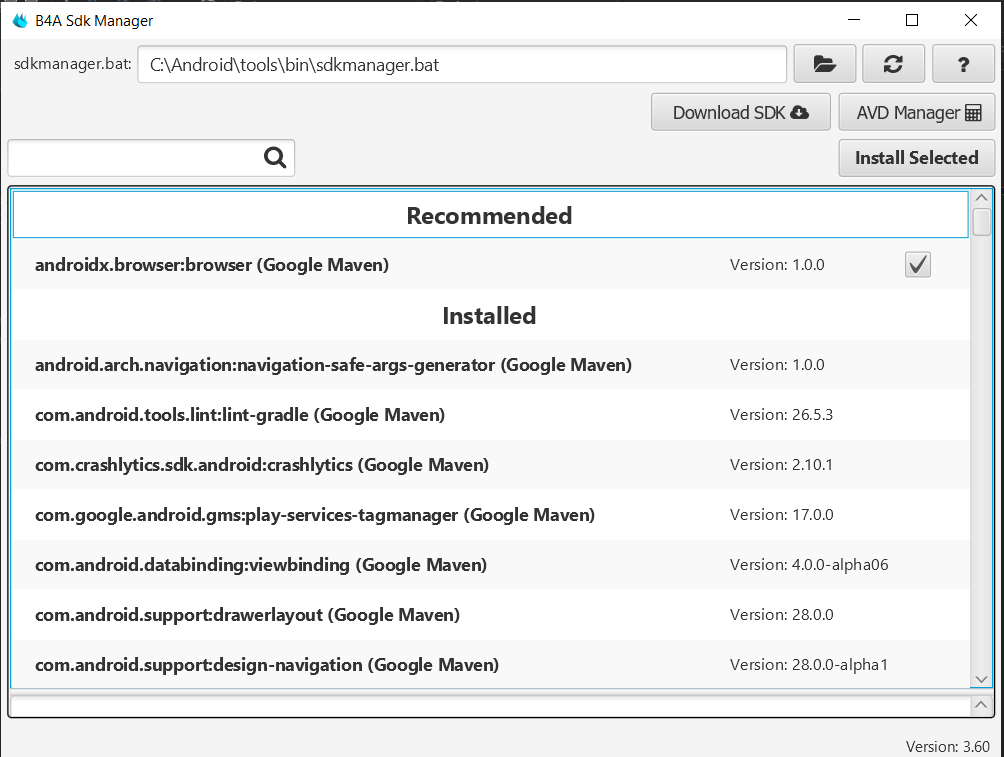Click Version: 4.0.0-alpha06 text

pyautogui.click(x=809, y=564)
